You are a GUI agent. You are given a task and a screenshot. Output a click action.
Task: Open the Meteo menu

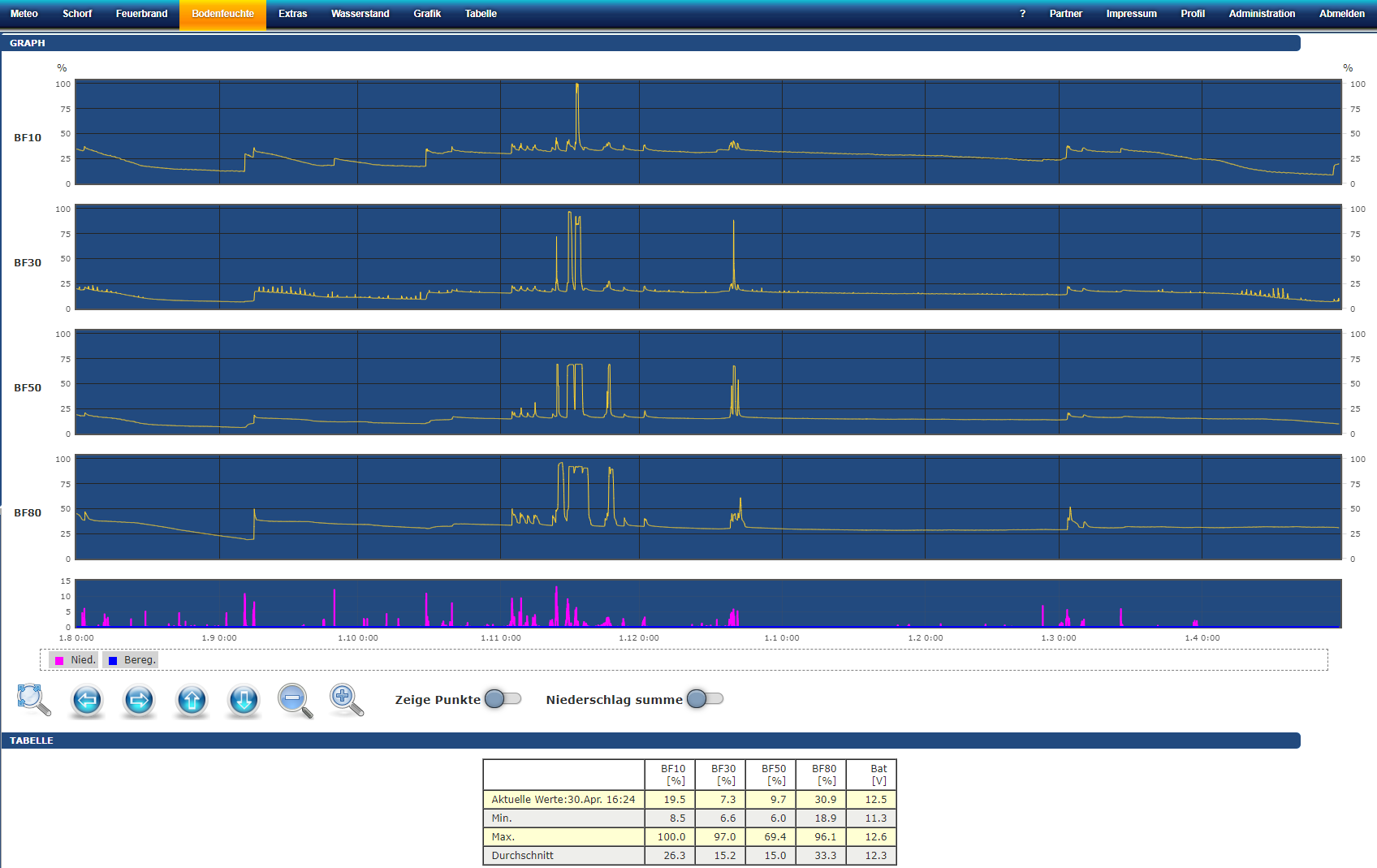point(24,14)
